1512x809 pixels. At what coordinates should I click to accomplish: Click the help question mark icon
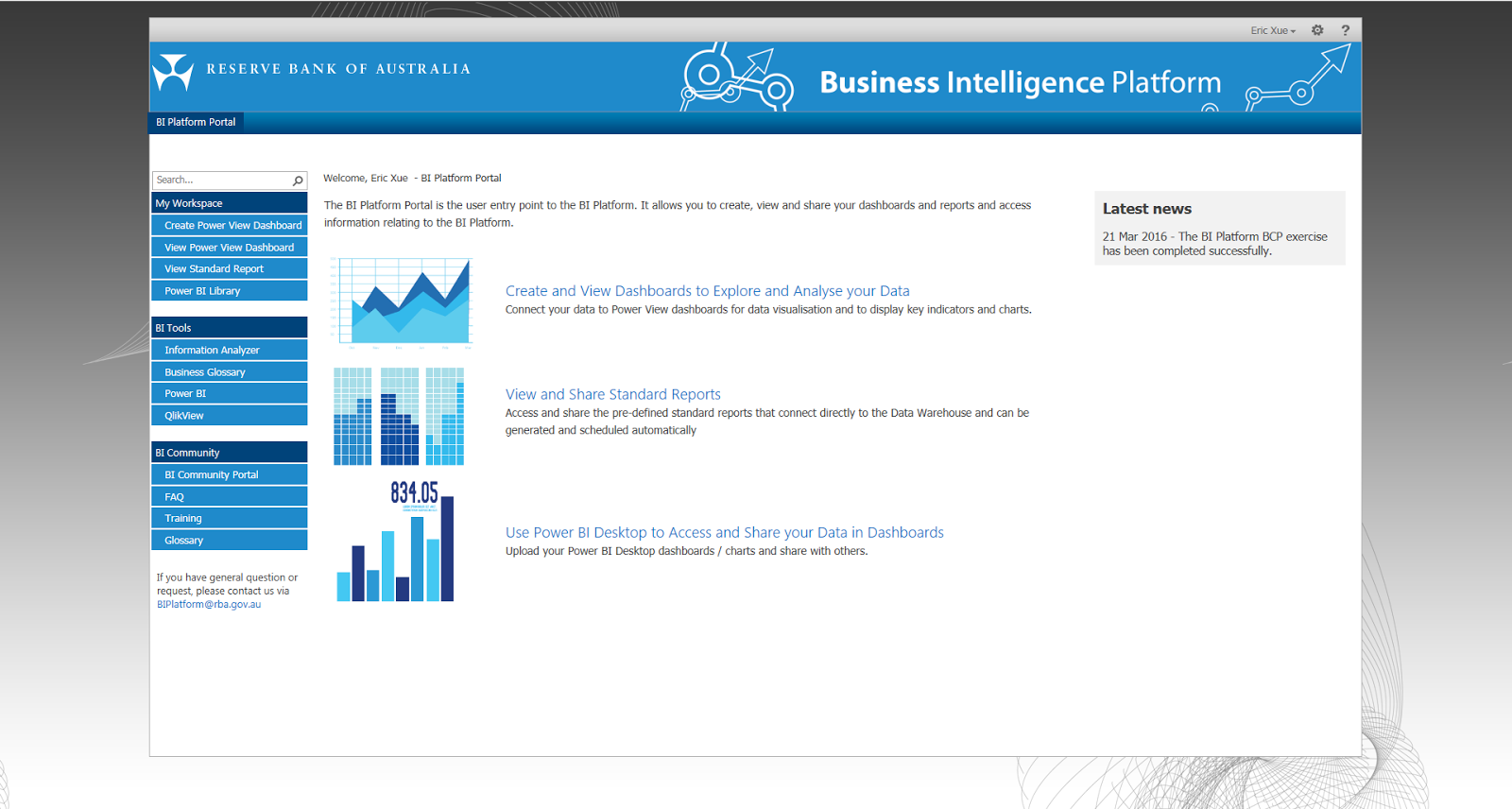point(1345,30)
